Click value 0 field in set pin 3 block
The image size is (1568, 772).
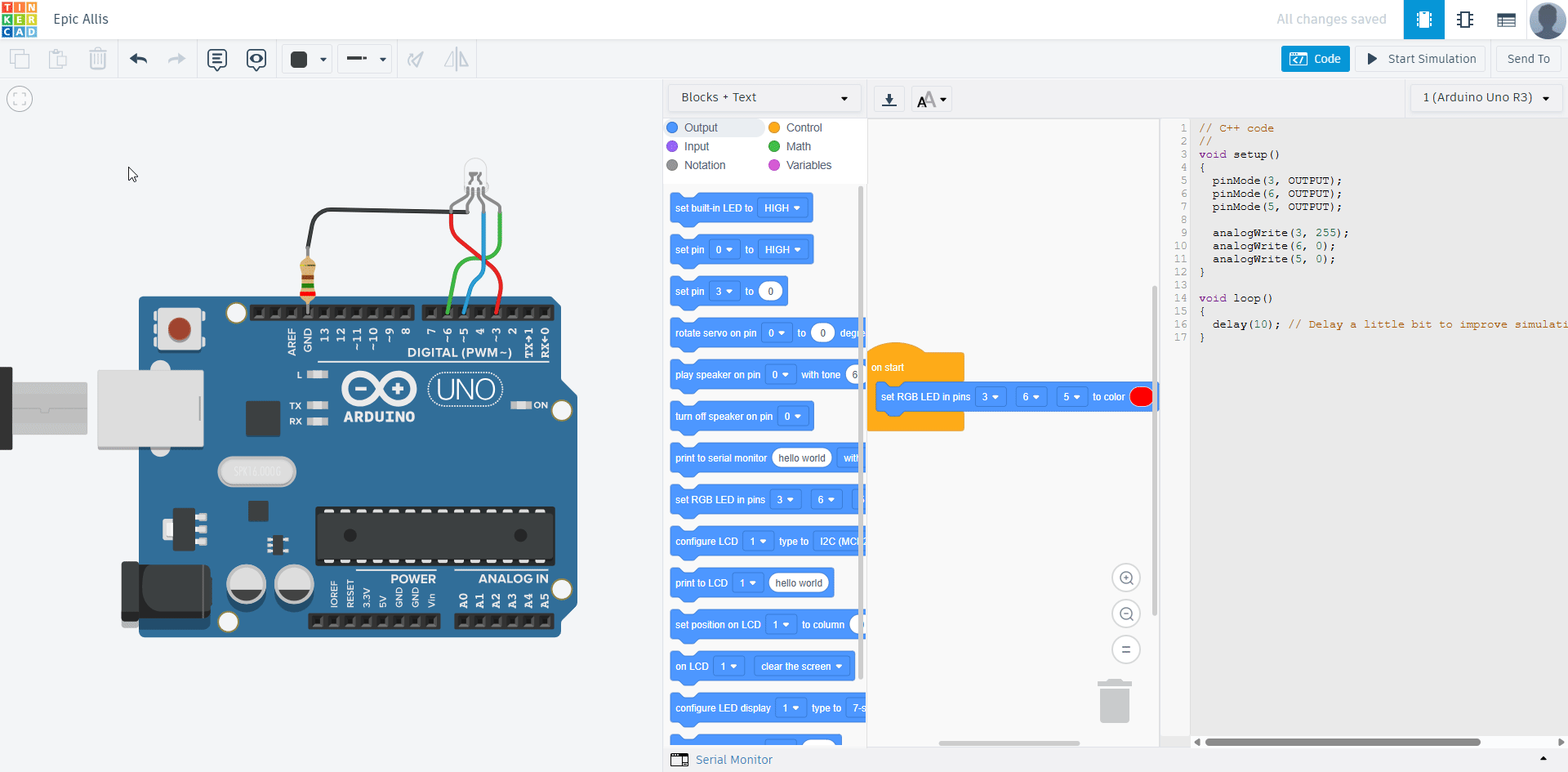pos(770,292)
